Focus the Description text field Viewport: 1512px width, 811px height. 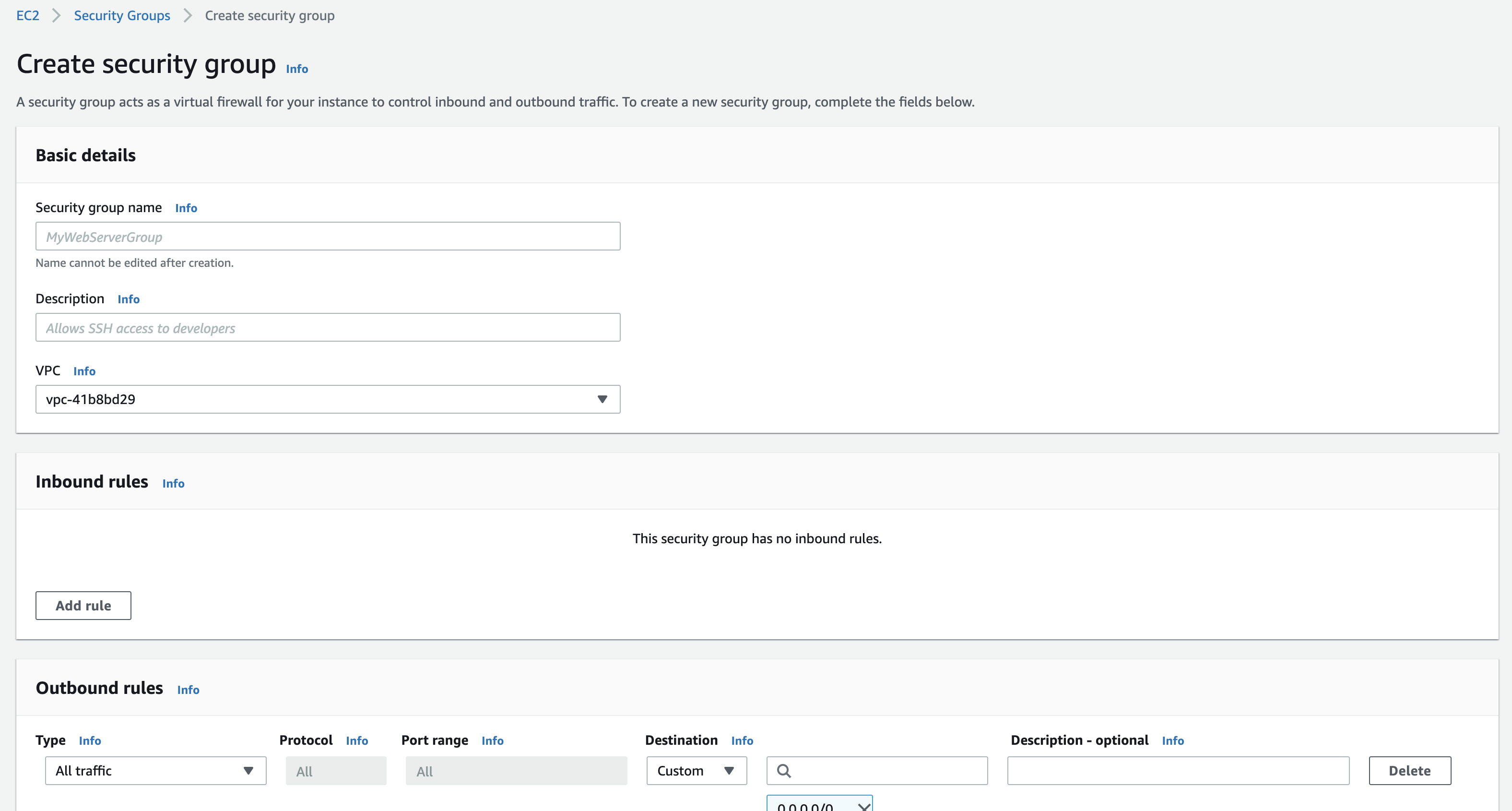click(328, 328)
